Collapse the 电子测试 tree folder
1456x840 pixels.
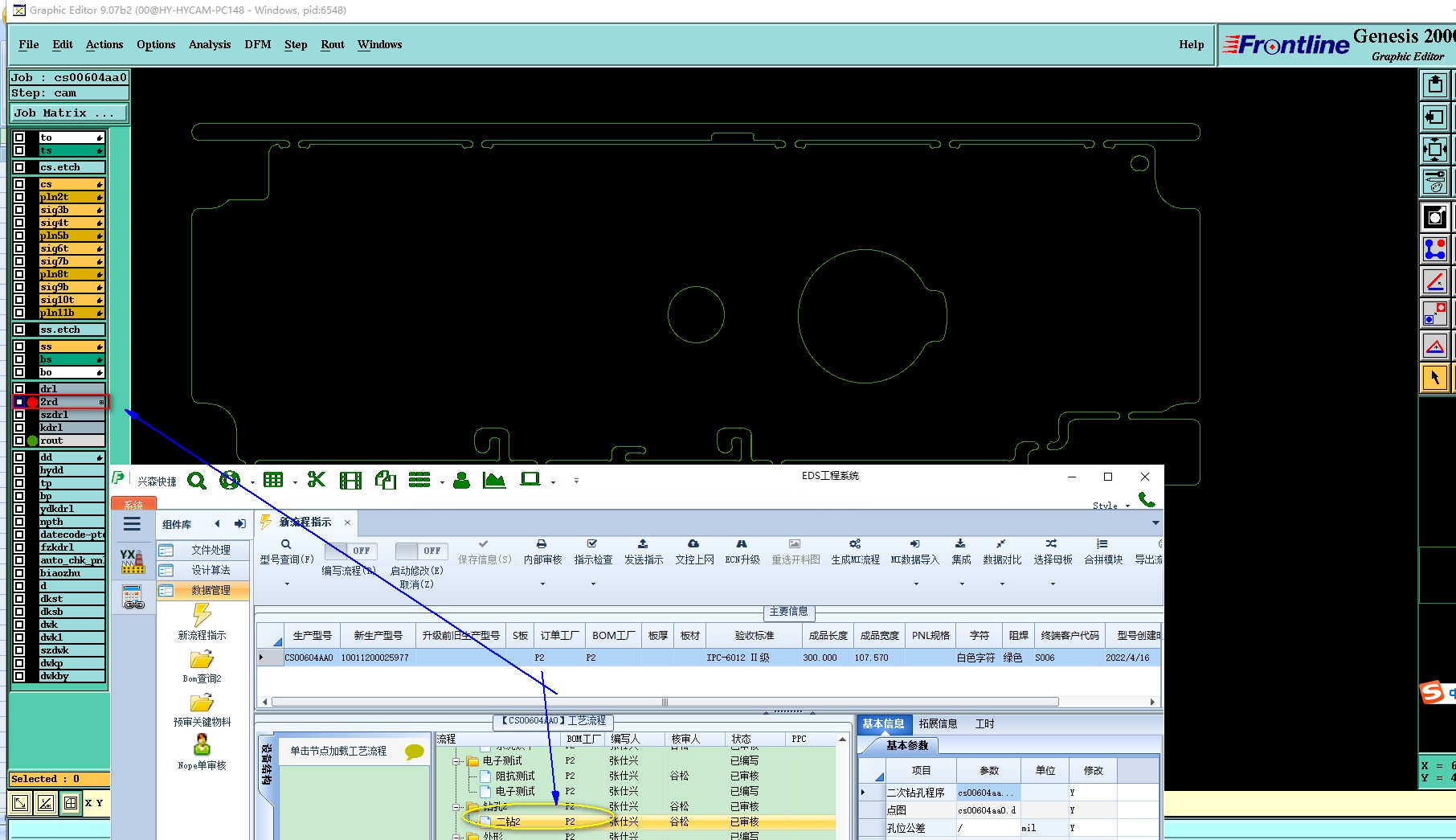tap(457, 760)
